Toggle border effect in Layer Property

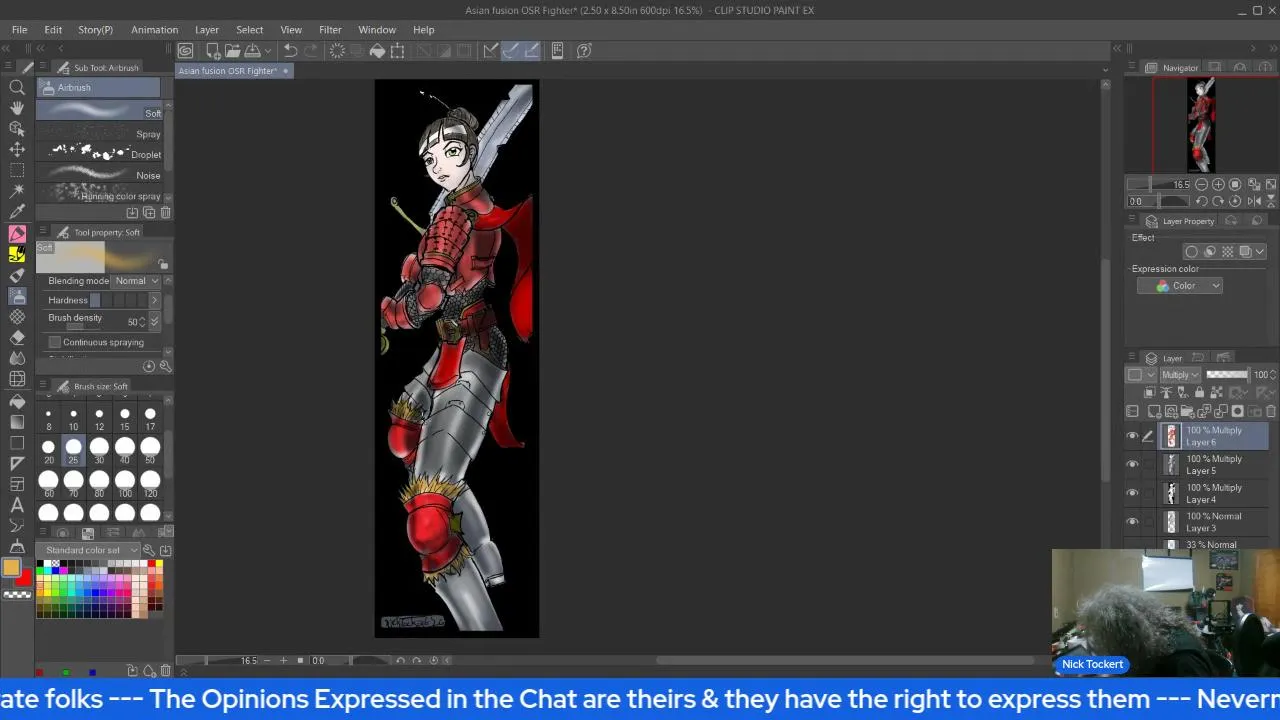(x=1191, y=252)
